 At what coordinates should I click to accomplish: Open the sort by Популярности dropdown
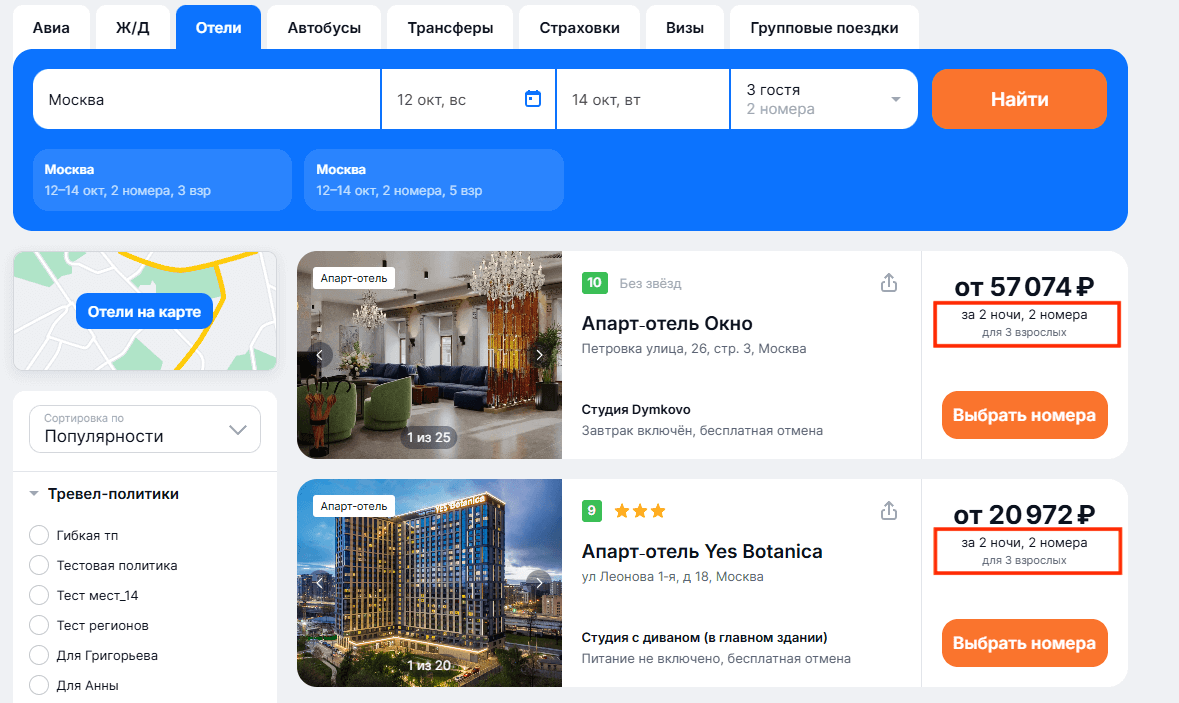[145, 429]
